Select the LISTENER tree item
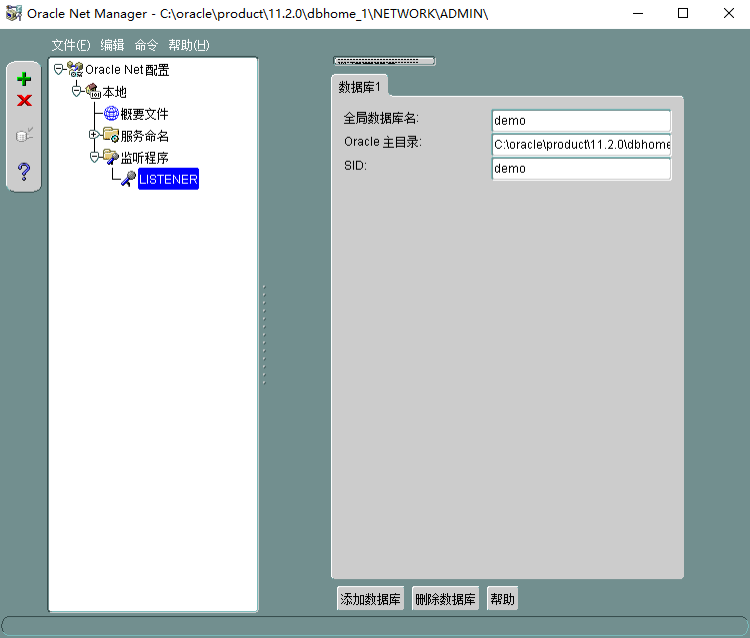Viewport: 750px width, 638px height. coord(168,179)
